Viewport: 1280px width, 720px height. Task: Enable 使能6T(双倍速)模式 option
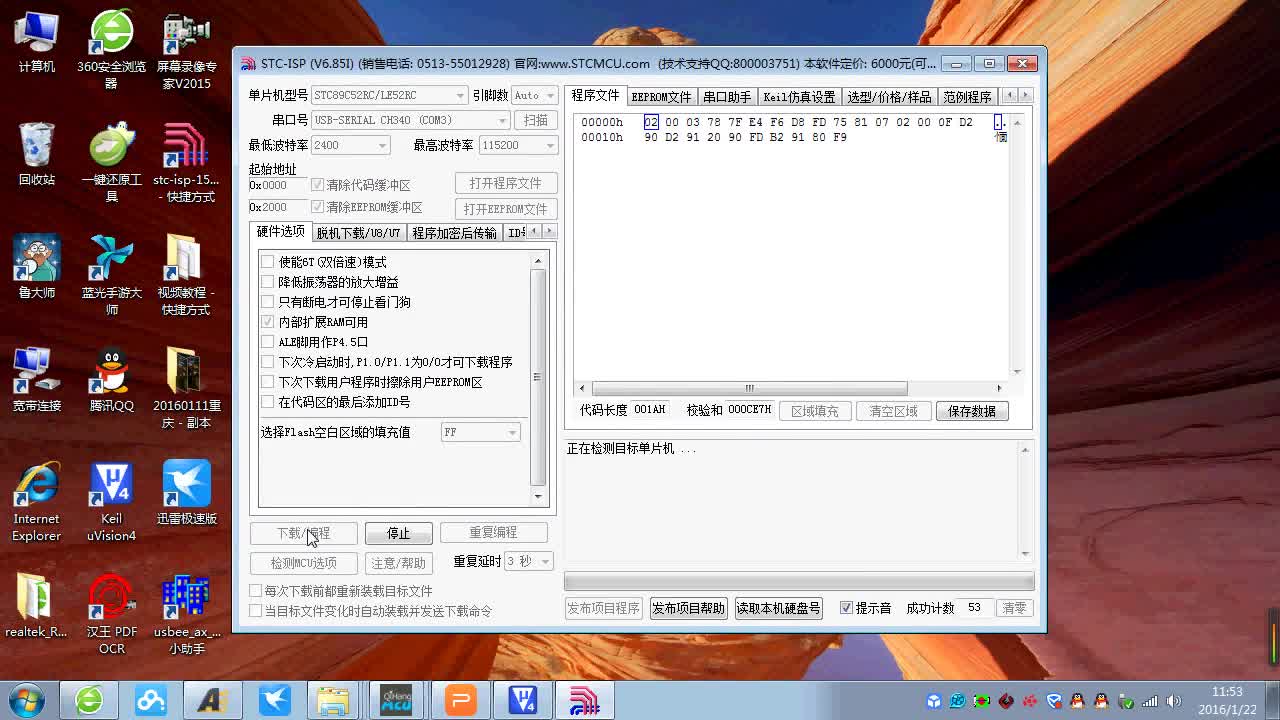267,262
